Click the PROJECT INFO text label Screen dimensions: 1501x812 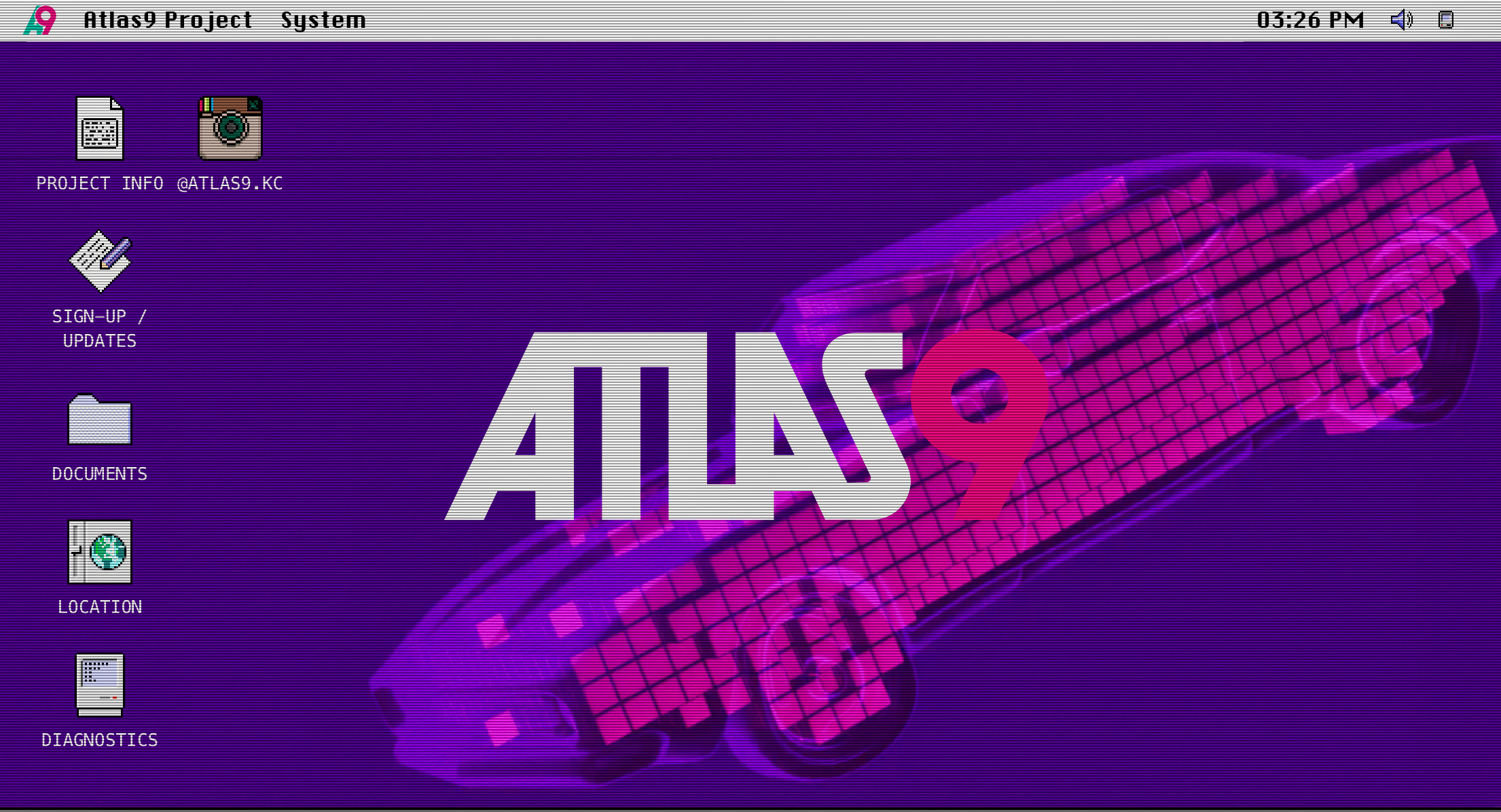pyautogui.click(x=100, y=183)
